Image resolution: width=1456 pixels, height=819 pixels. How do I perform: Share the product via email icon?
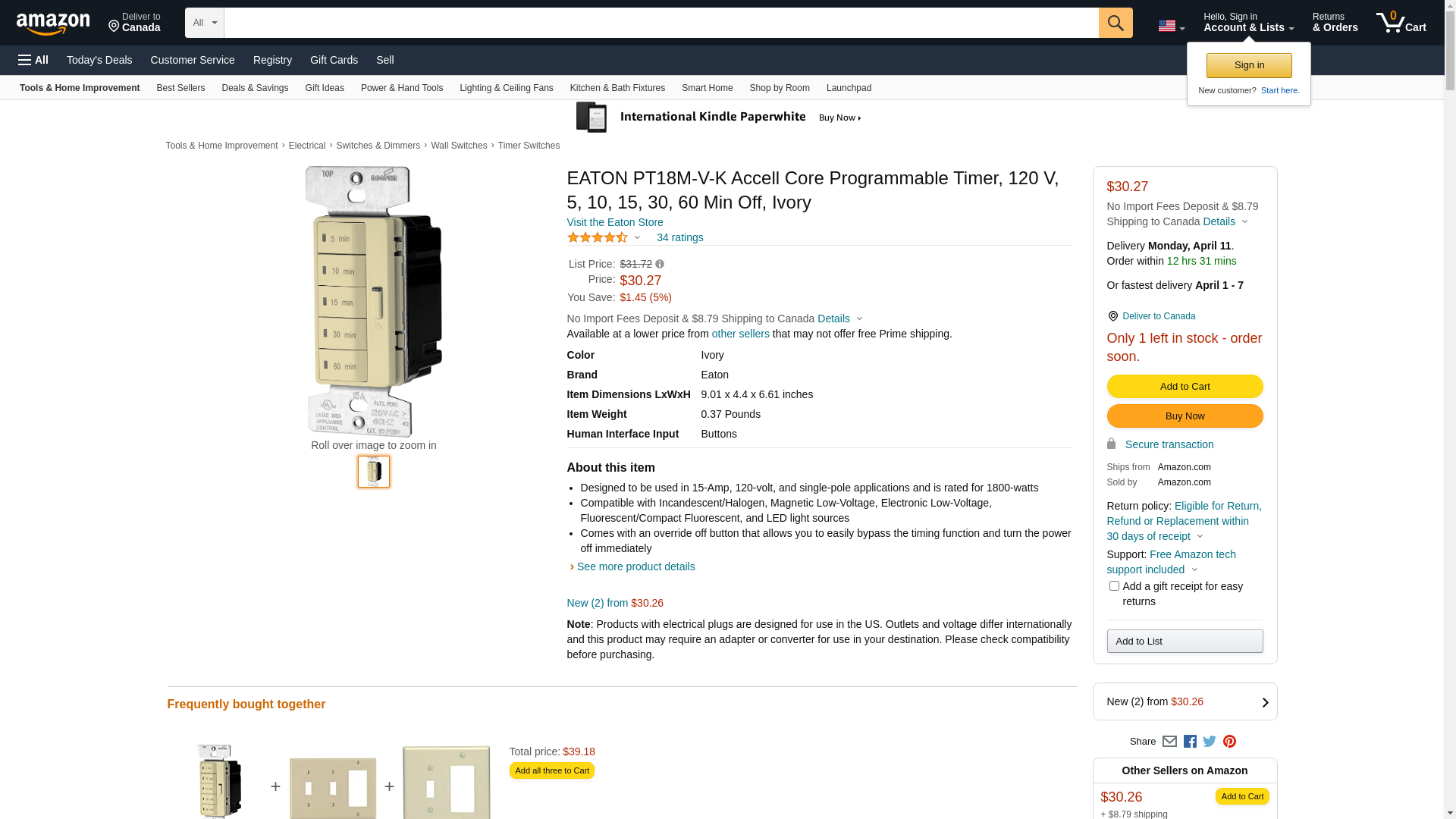pyautogui.click(x=1169, y=742)
